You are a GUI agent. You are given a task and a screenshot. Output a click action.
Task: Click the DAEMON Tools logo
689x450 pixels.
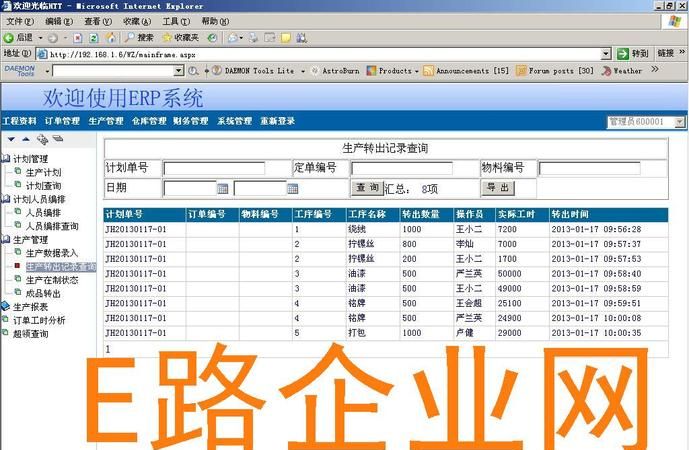pyautogui.click(x=20, y=71)
